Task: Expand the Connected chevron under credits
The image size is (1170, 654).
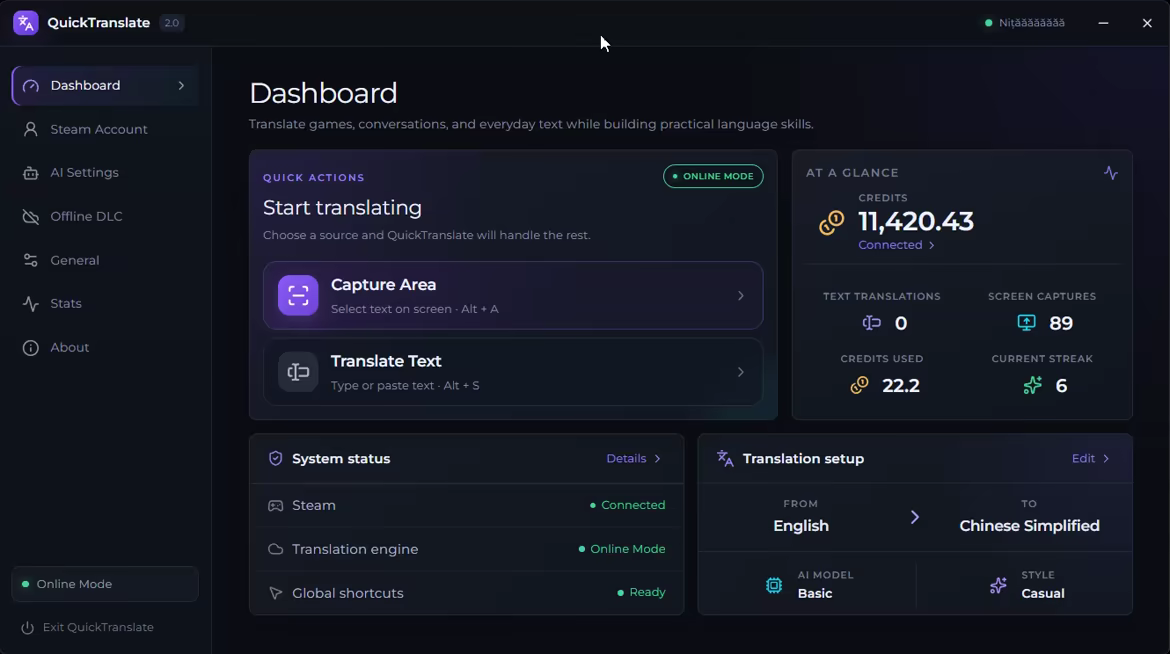Action: pos(931,246)
